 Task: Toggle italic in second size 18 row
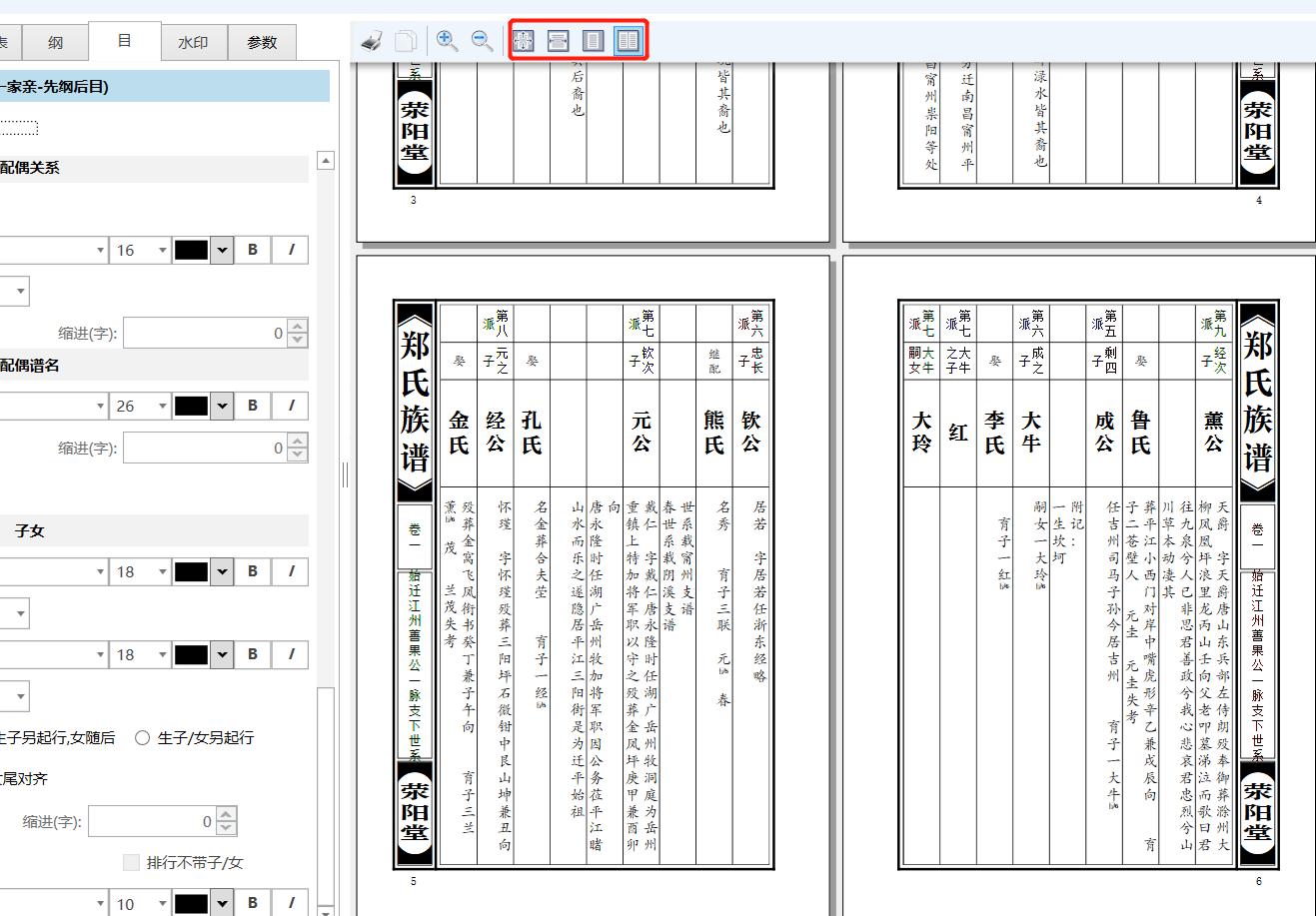pyautogui.click(x=291, y=654)
